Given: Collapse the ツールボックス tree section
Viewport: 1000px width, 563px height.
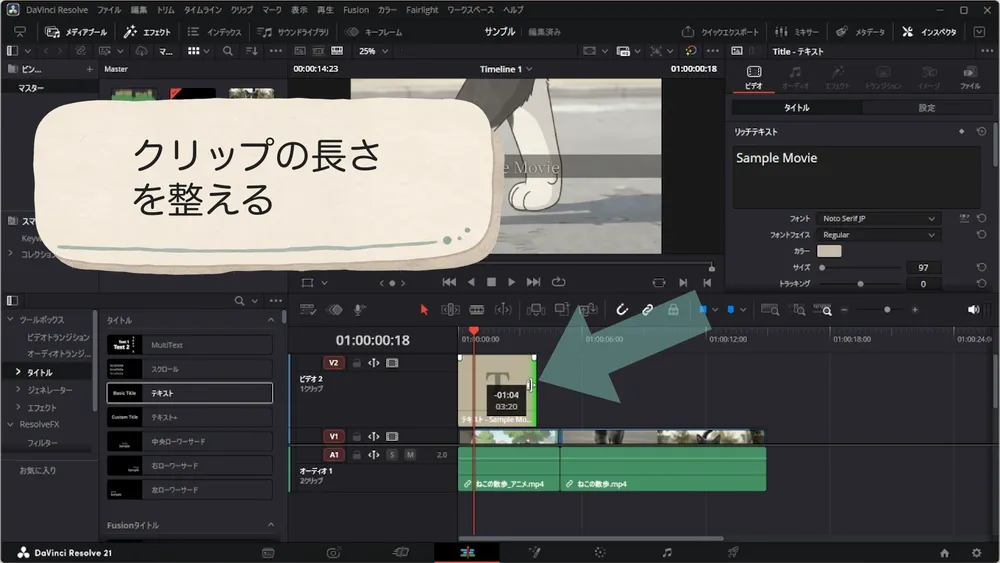Looking at the screenshot, I should coord(10,319).
